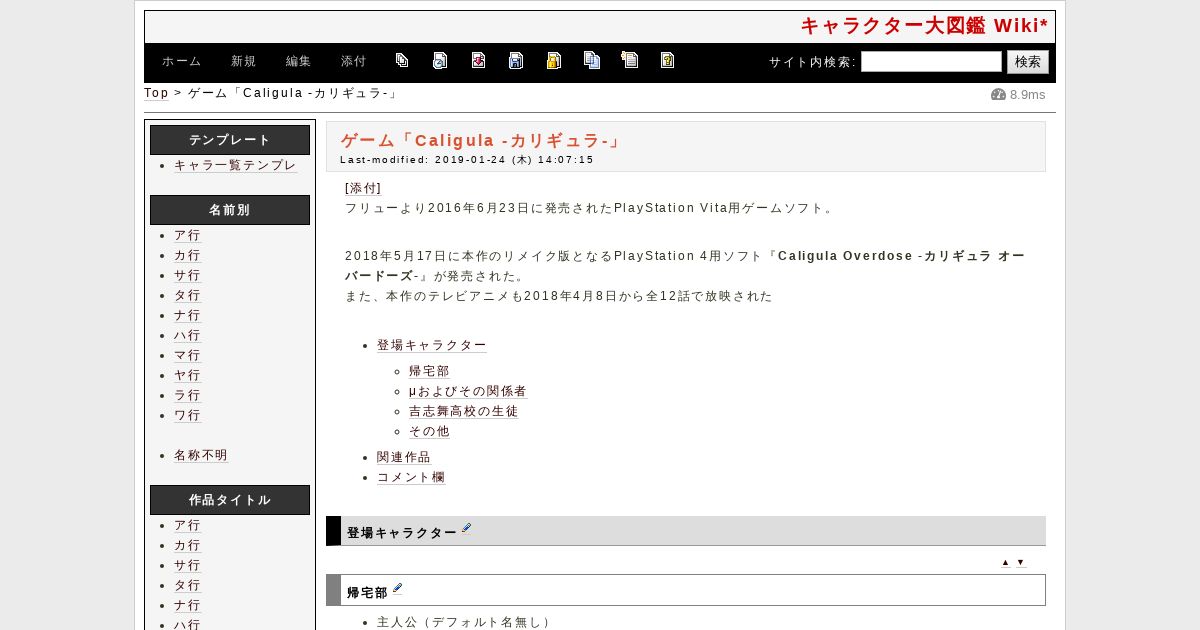
Task: Follow the Top breadcrumb link
Action: 156,93
